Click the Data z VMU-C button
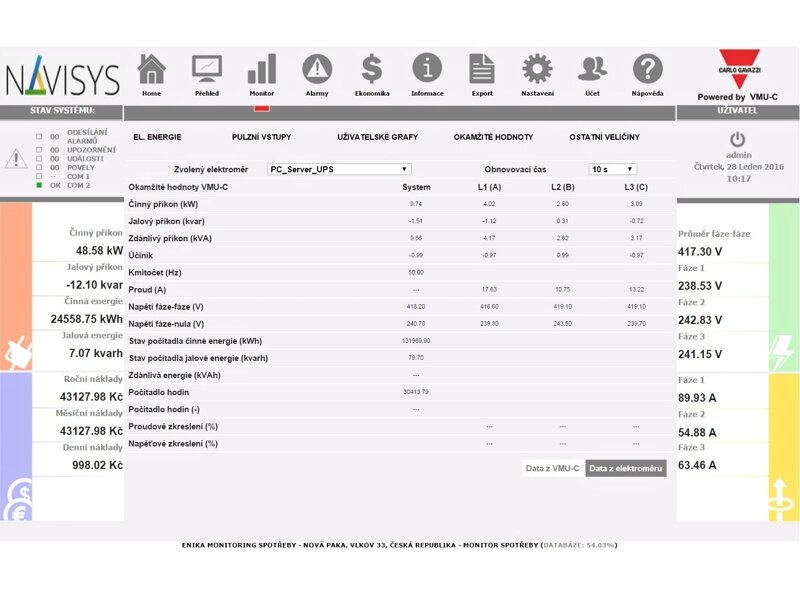 (552, 468)
